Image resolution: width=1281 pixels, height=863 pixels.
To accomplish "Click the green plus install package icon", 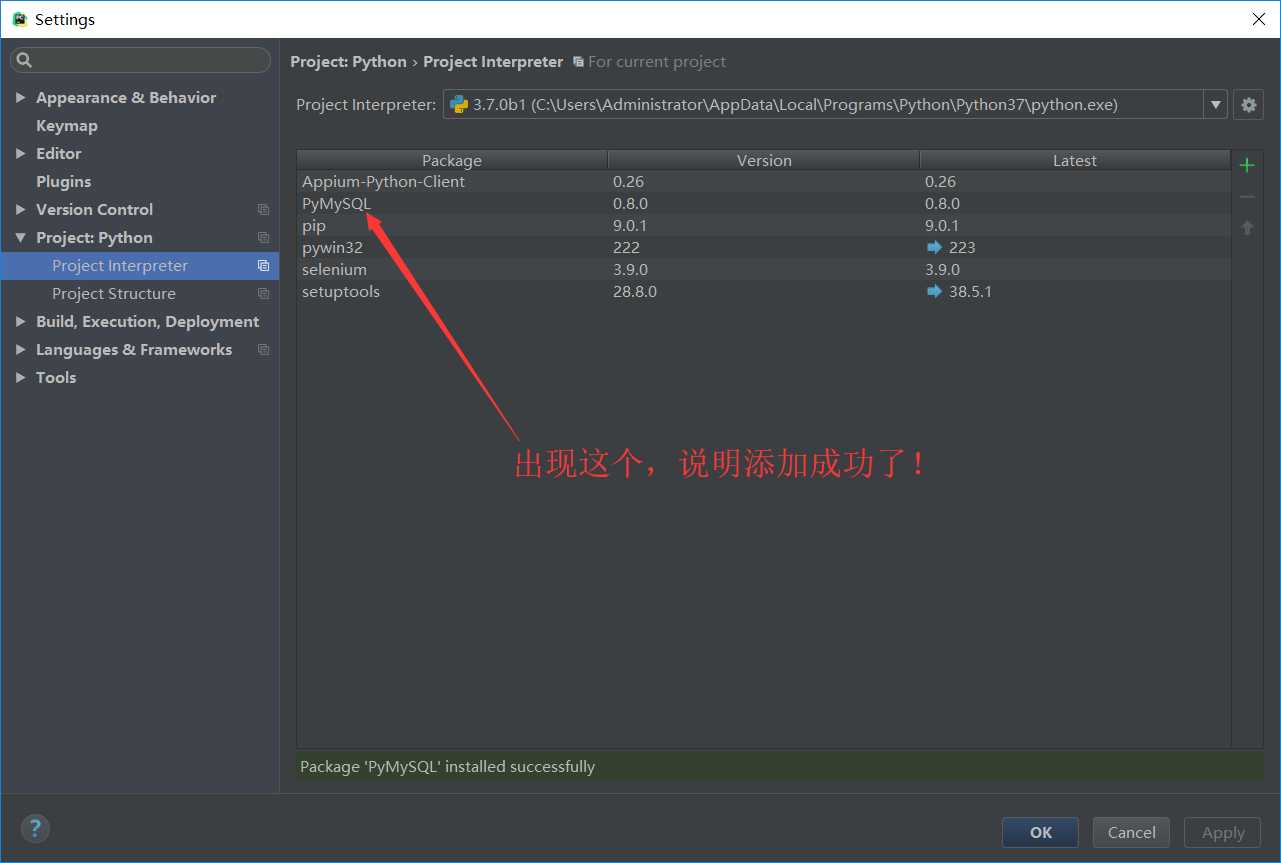I will [x=1247, y=165].
